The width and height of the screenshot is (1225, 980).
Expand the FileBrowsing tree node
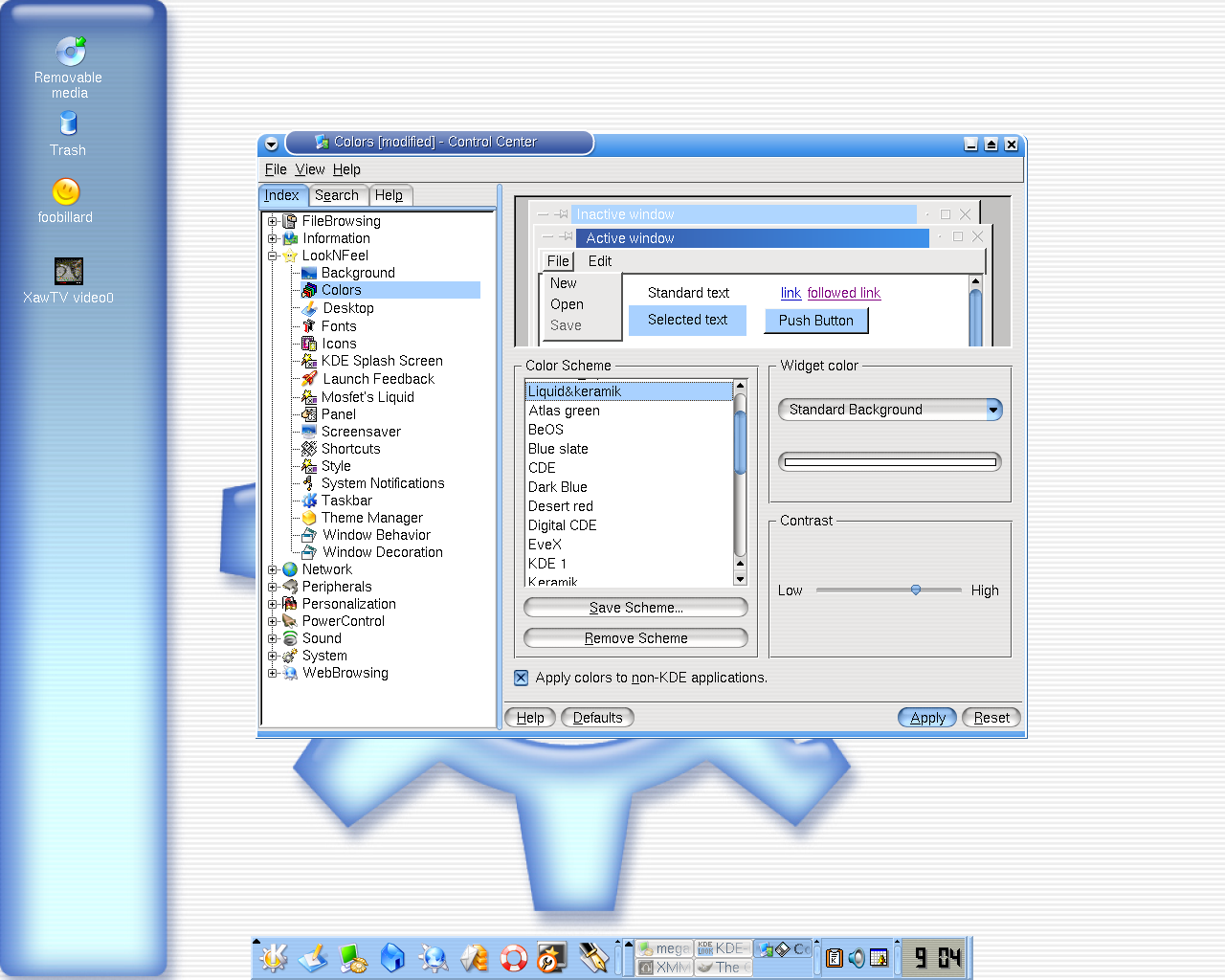point(272,221)
